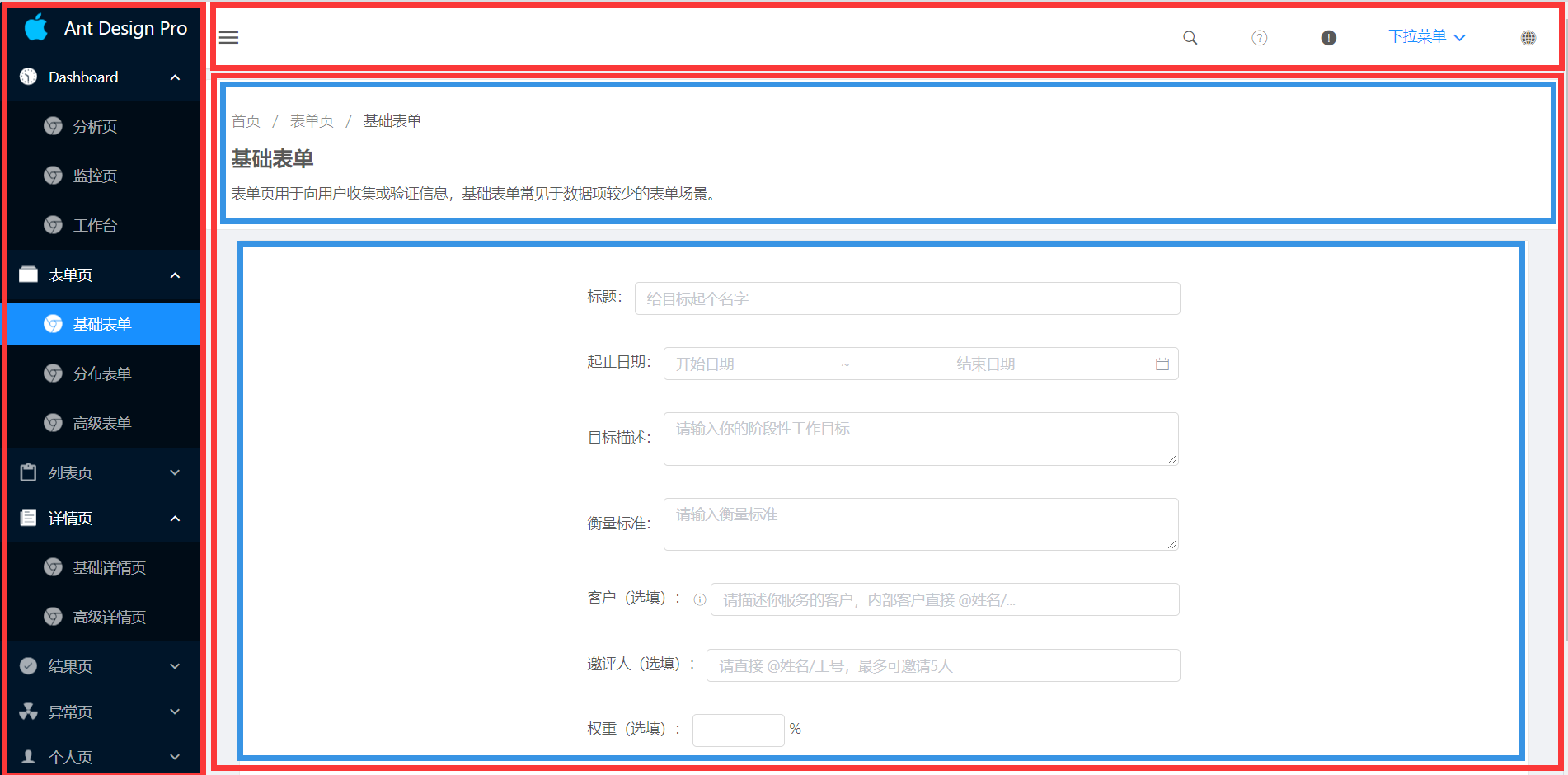Click the 基础表单 page heading
Viewport: 1568px width, 775px height.
click(x=272, y=158)
